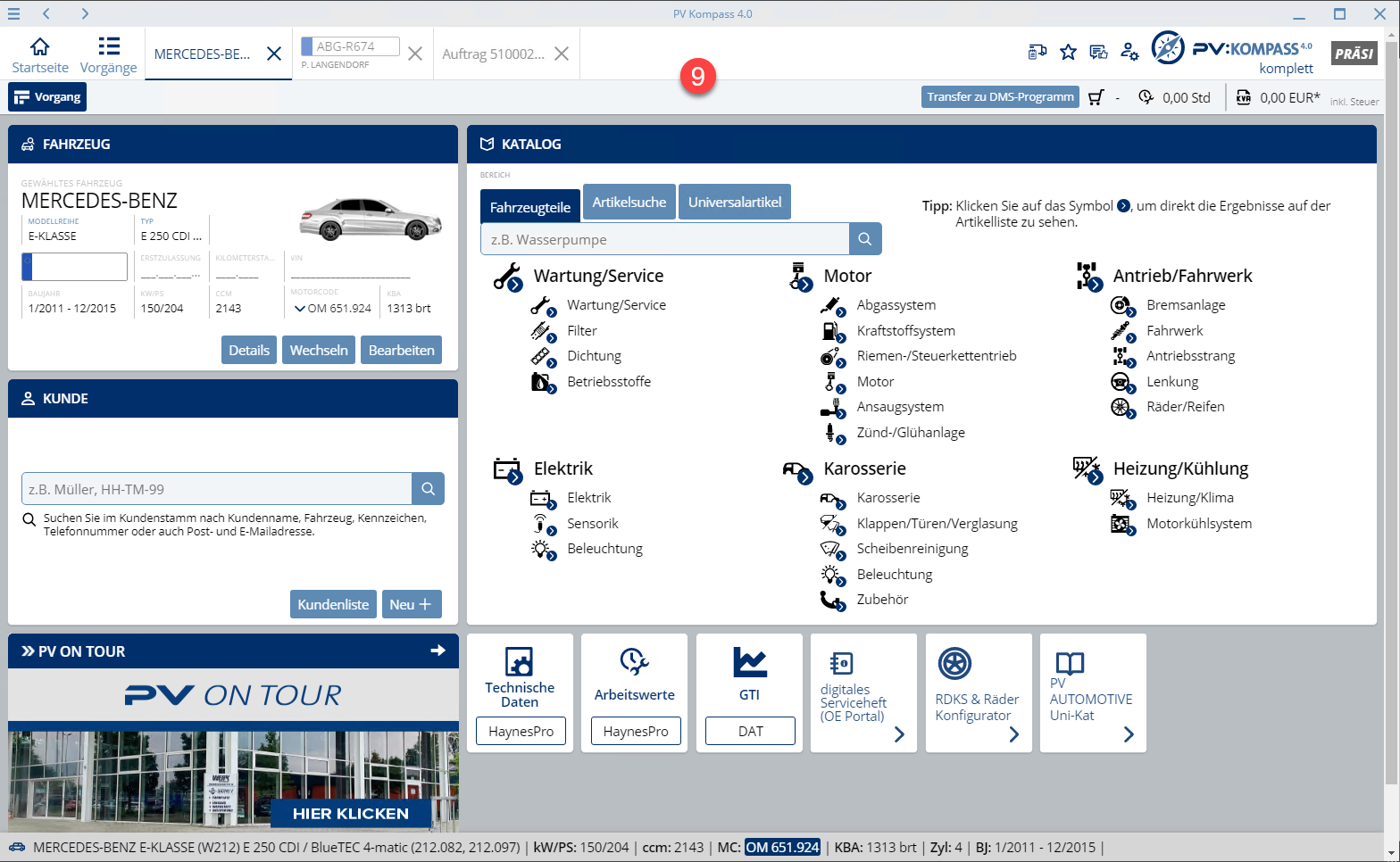Click the 0,00 Std labor time clock icon

(1146, 97)
